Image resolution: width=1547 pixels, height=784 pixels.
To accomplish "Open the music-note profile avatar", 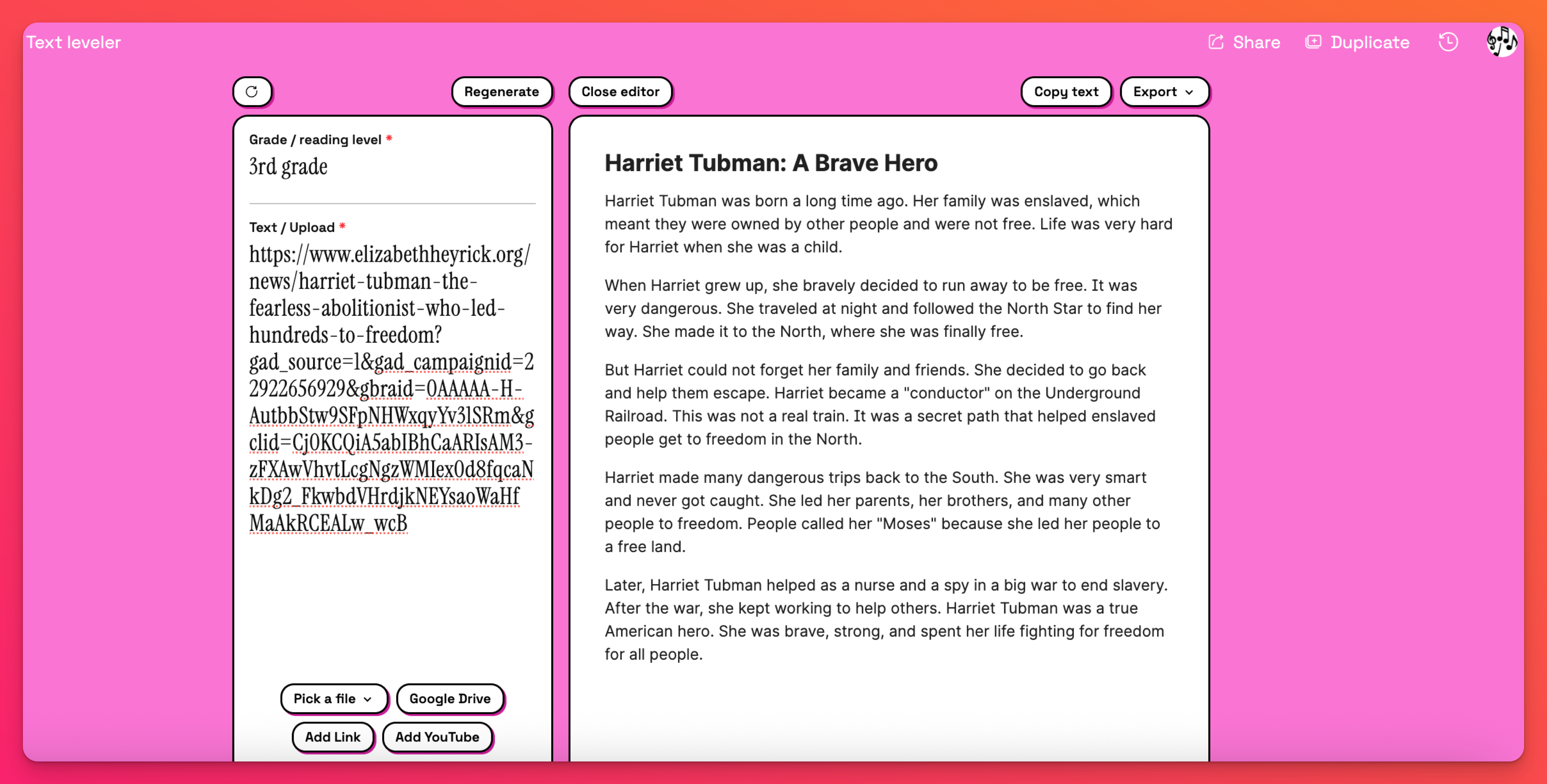I will (x=1501, y=42).
